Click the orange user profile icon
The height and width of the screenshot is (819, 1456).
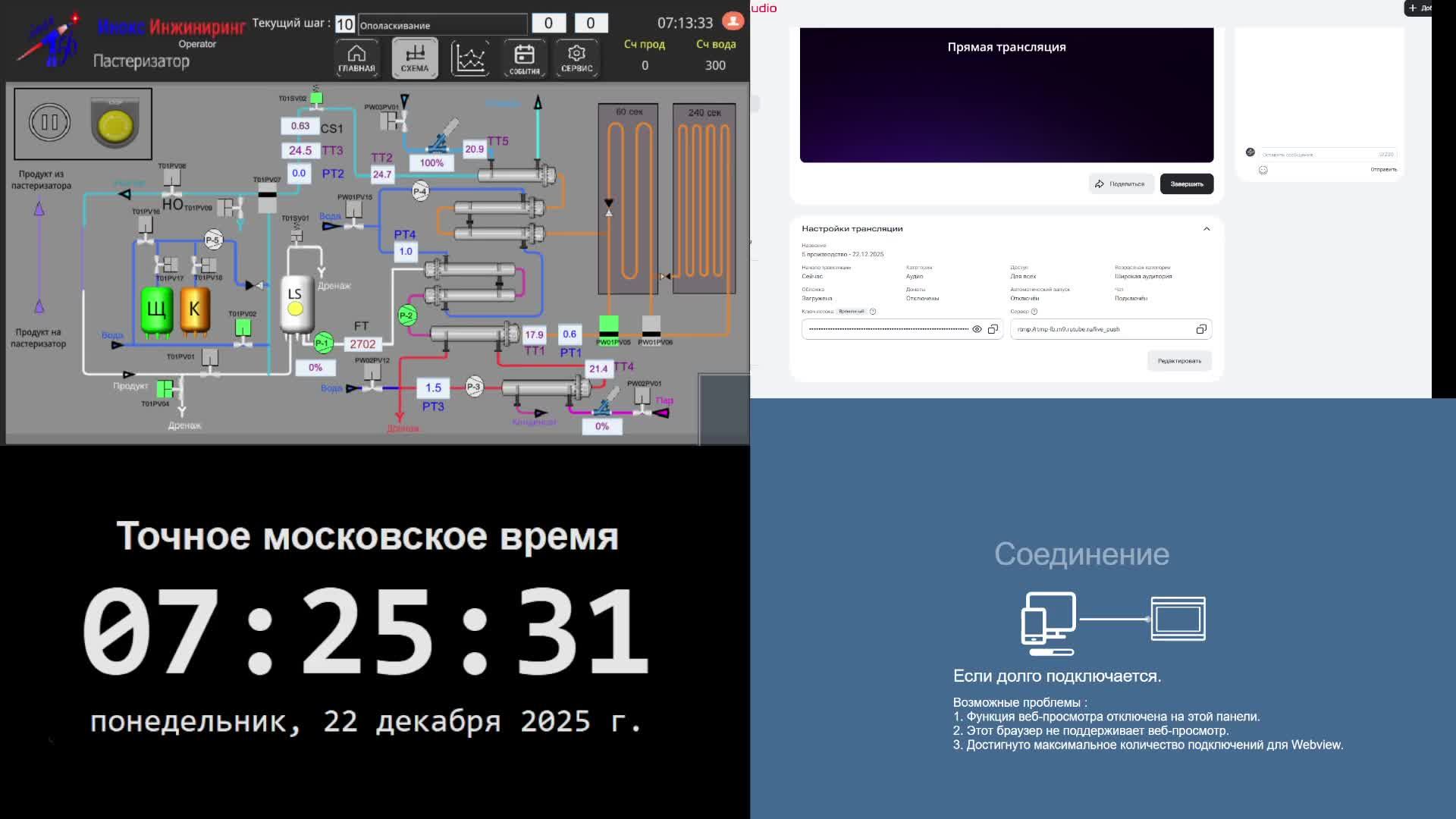(x=733, y=20)
